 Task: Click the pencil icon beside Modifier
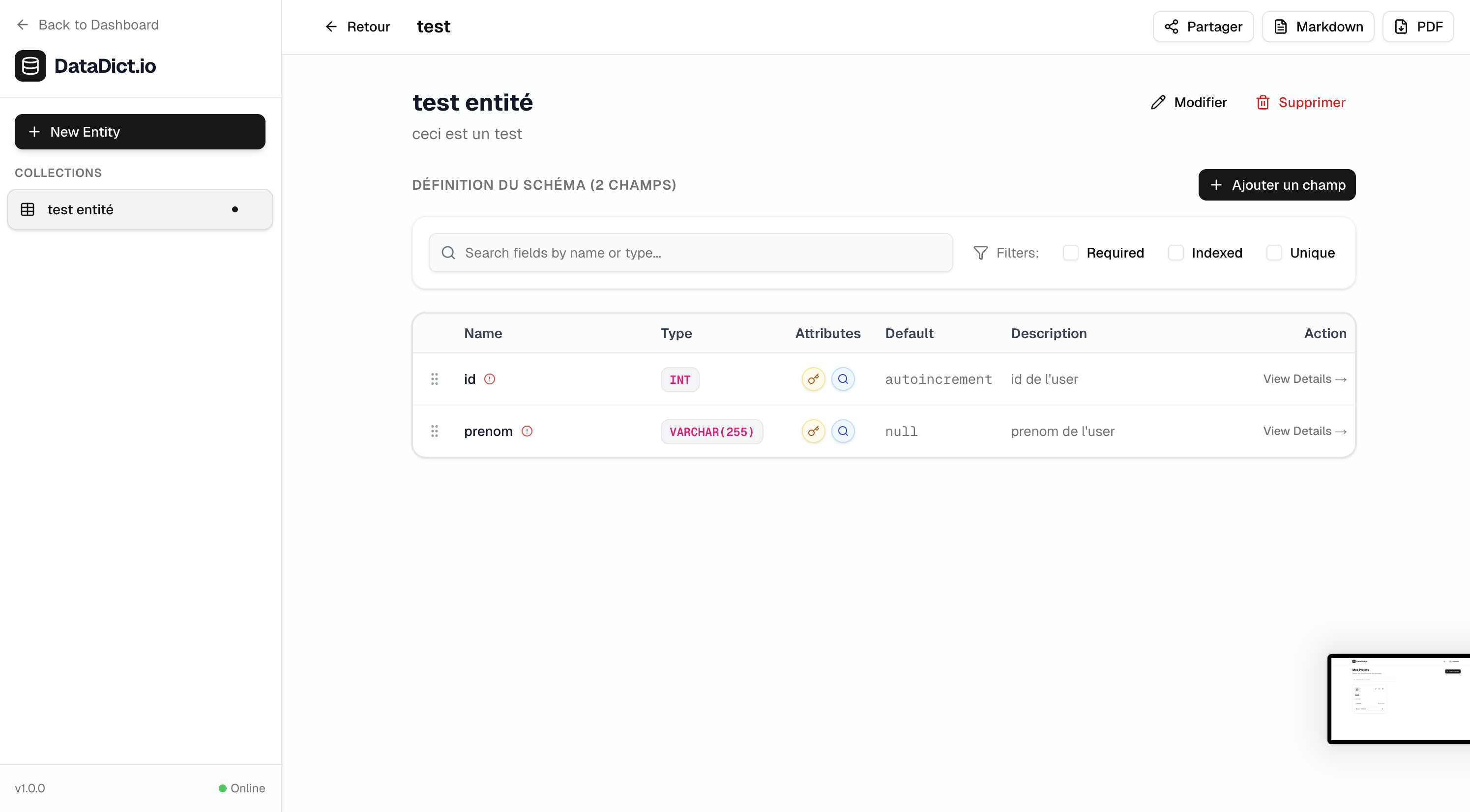(1158, 102)
